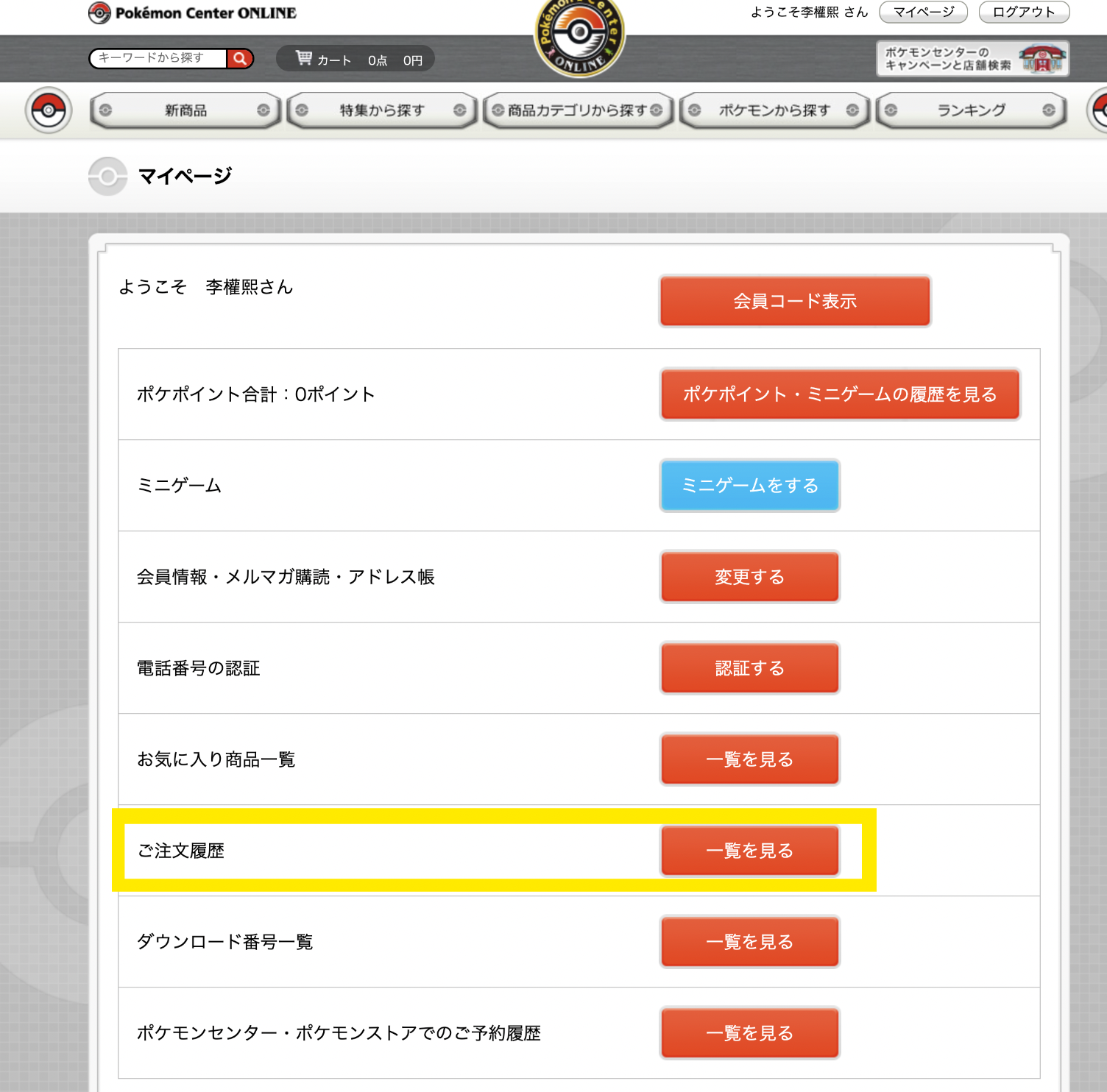View the ご注文履歴 order history list
1107x1092 pixels.
pos(750,851)
